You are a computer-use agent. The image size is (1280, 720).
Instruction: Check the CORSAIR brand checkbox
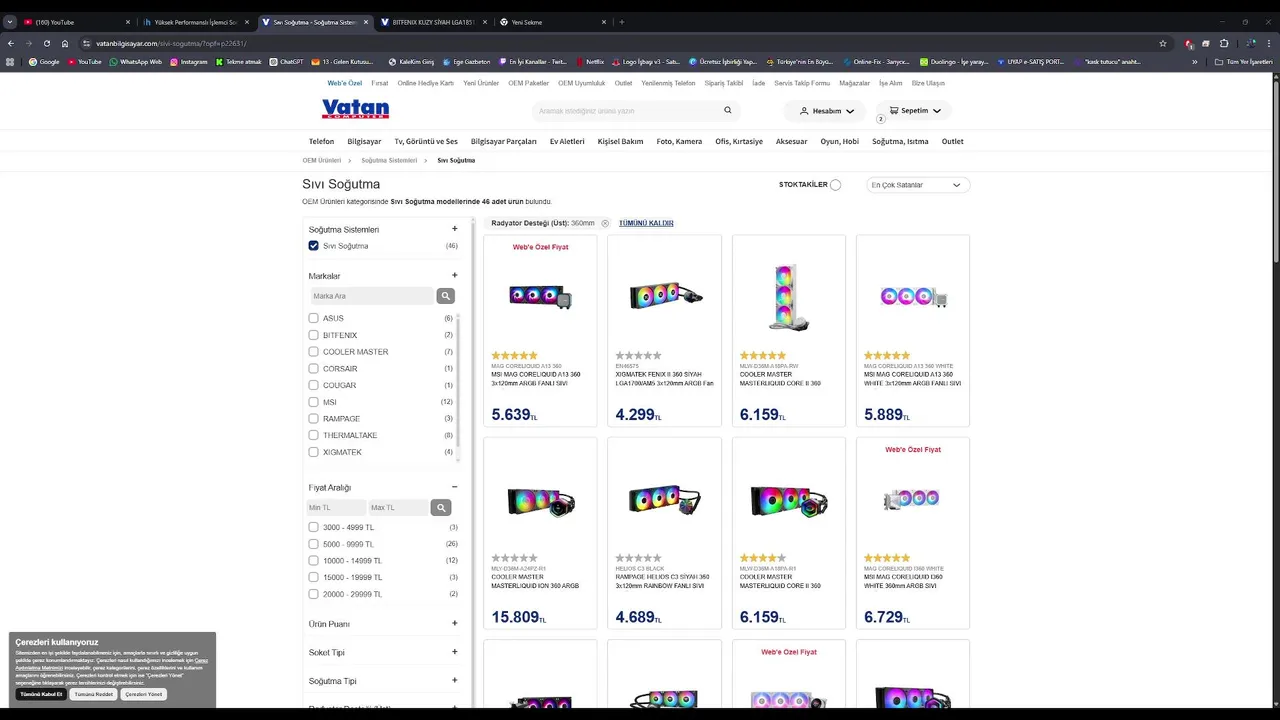pyautogui.click(x=313, y=369)
